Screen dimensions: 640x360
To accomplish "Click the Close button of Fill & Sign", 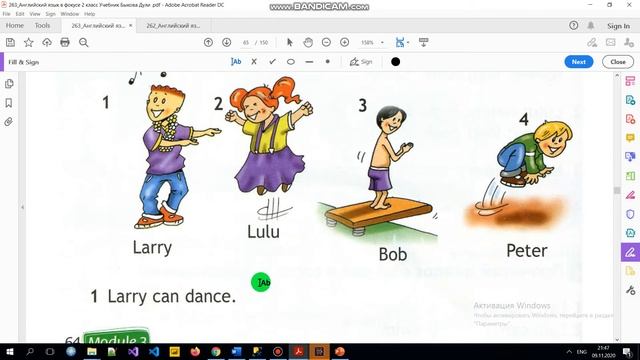I will click(x=618, y=62).
